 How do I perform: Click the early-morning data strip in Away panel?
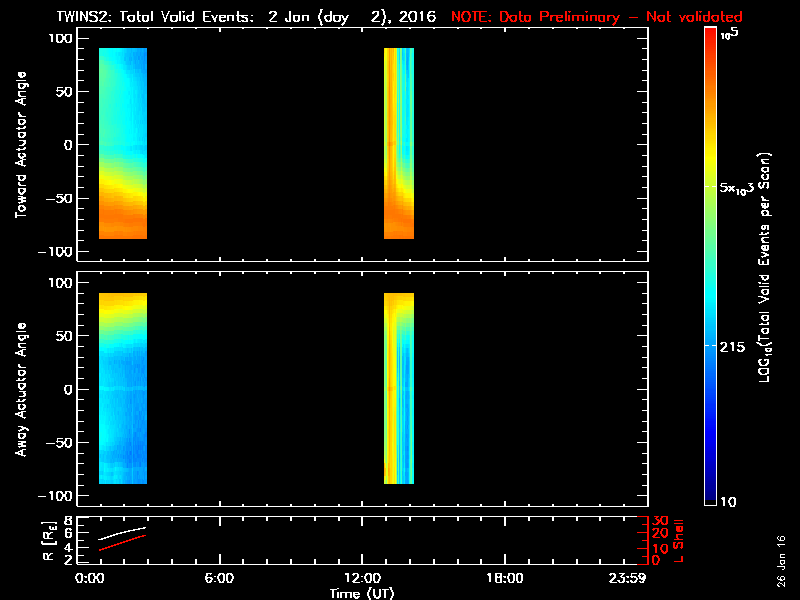click(x=123, y=388)
